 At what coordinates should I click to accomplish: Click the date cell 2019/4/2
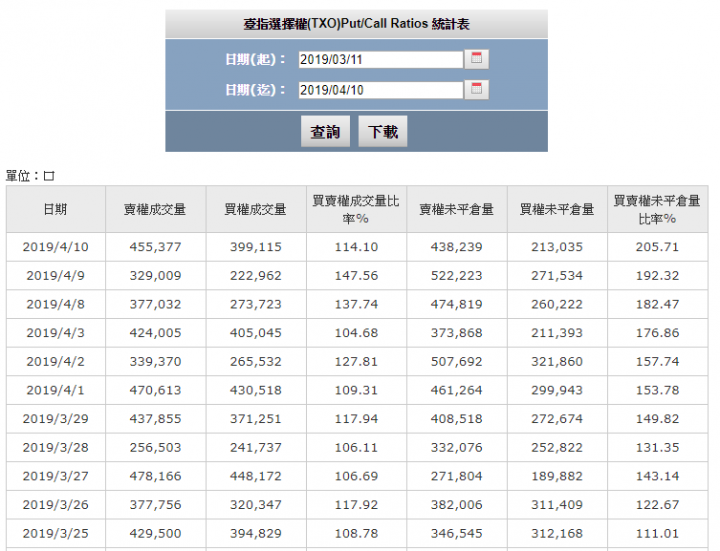[x=56, y=362]
